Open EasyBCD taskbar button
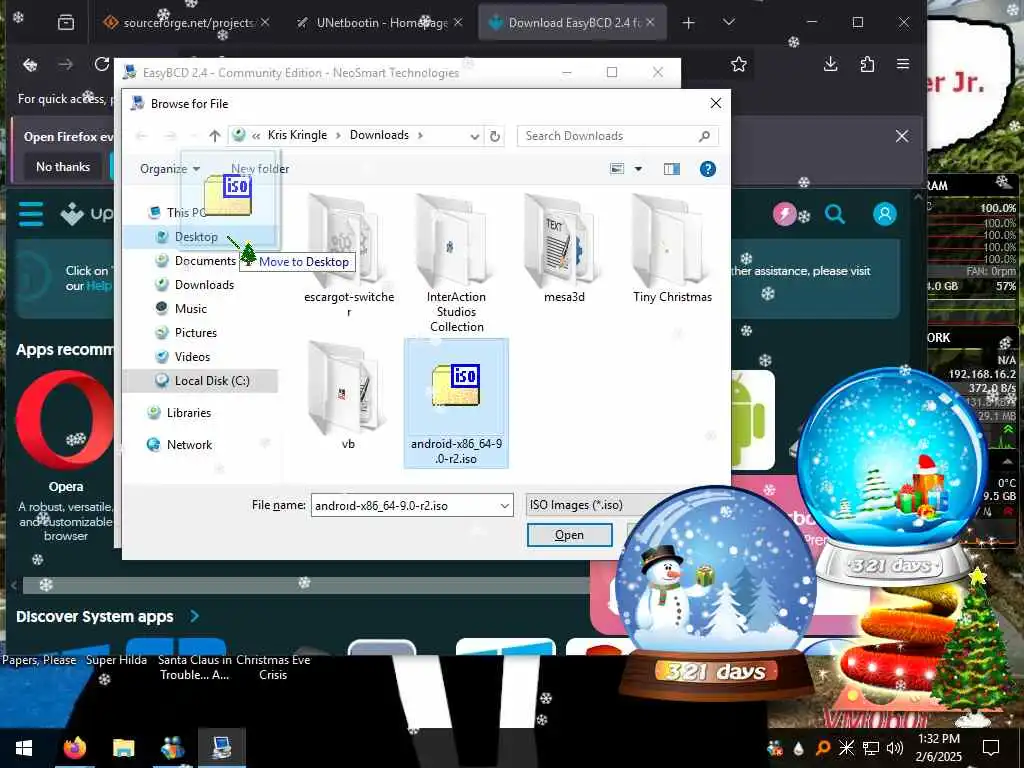 pyautogui.click(x=221, y=748)
